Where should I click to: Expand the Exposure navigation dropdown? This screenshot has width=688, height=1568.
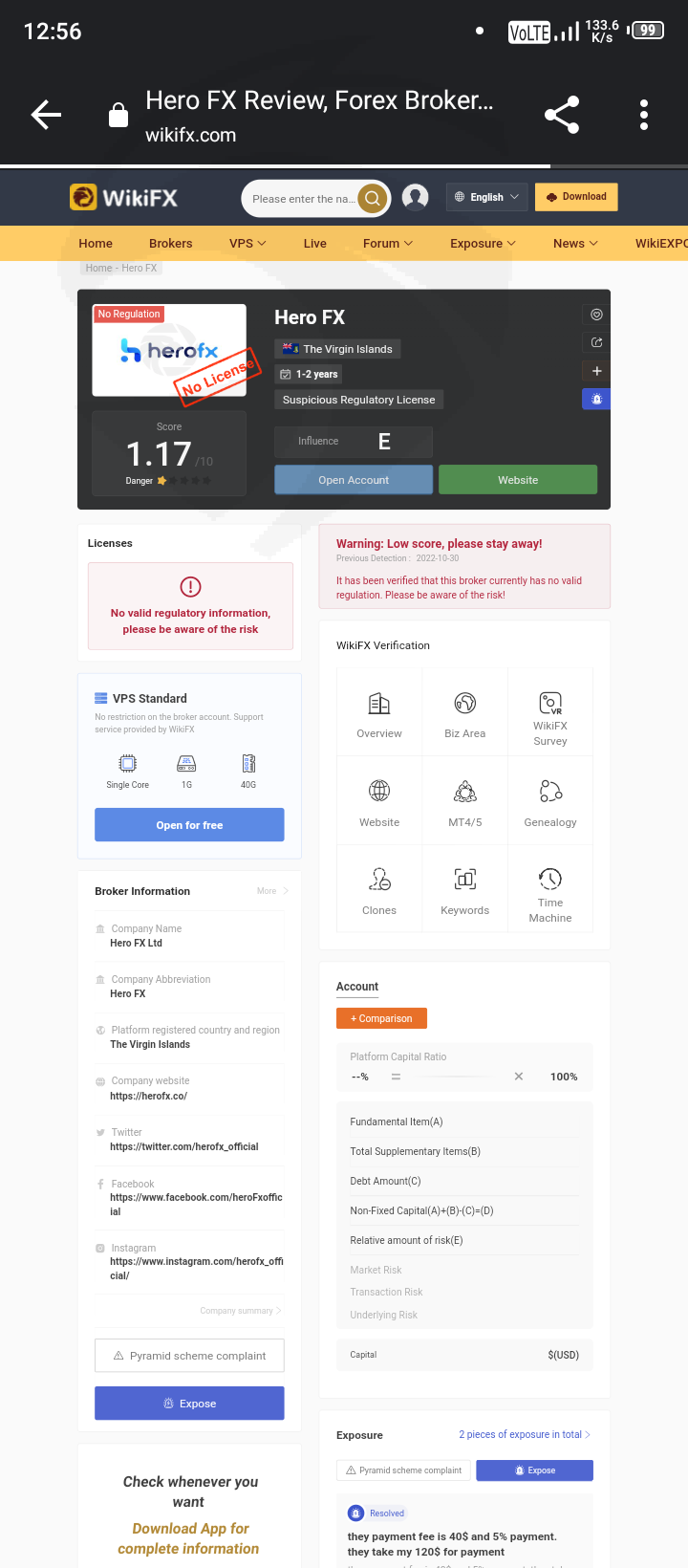click(483, 243)
